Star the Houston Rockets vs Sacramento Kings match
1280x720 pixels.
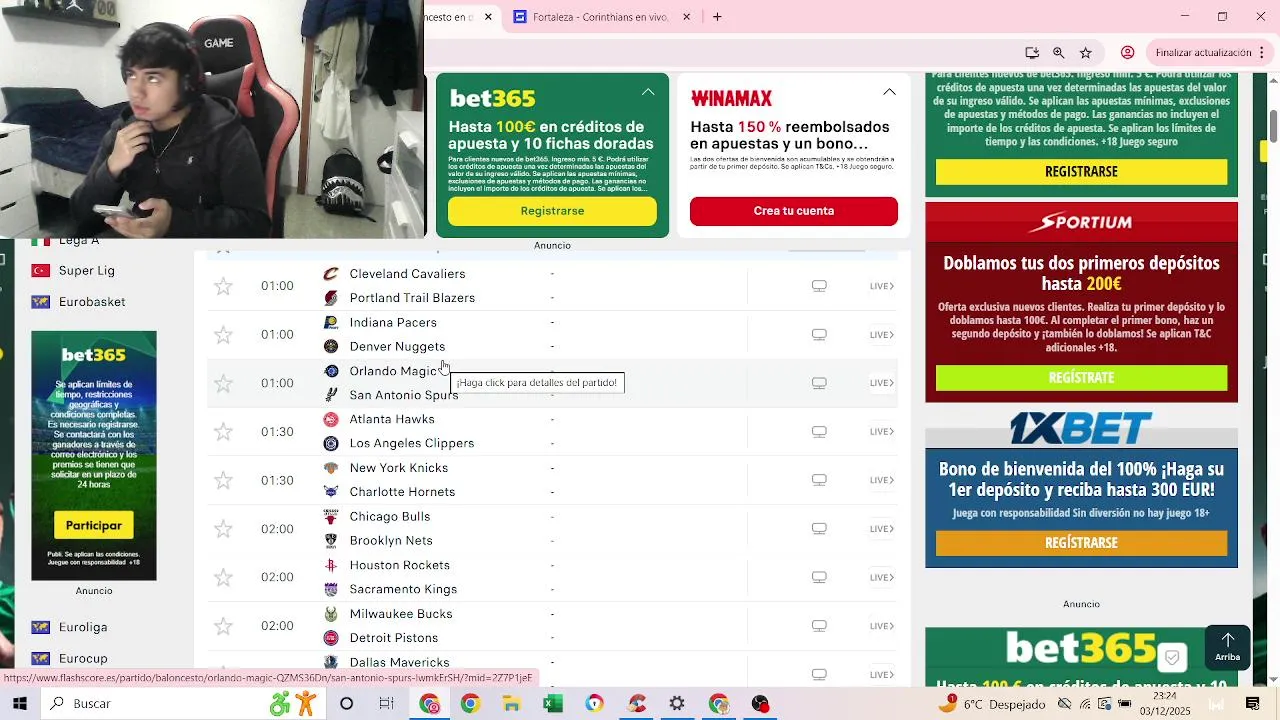click(223, 577)
